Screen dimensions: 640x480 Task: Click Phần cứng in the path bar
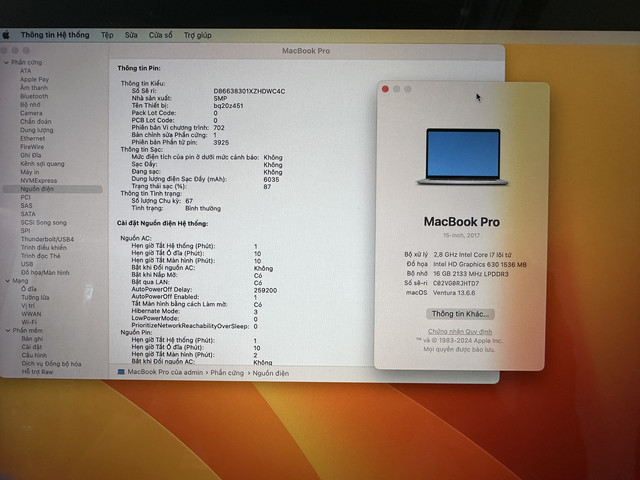227,373
